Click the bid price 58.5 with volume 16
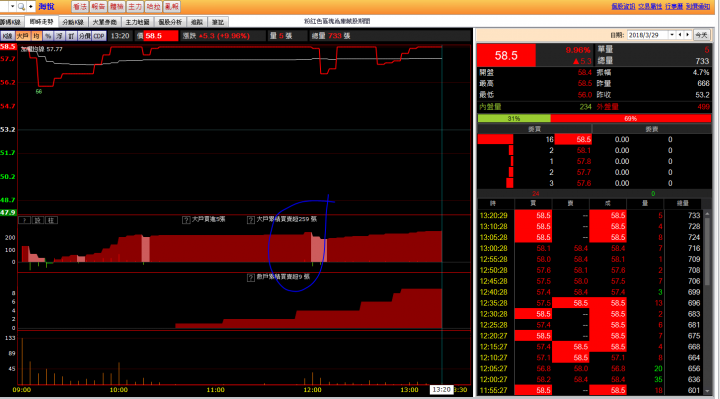The height and width of the screenshot is (399, 720). [x=574, y=139]
